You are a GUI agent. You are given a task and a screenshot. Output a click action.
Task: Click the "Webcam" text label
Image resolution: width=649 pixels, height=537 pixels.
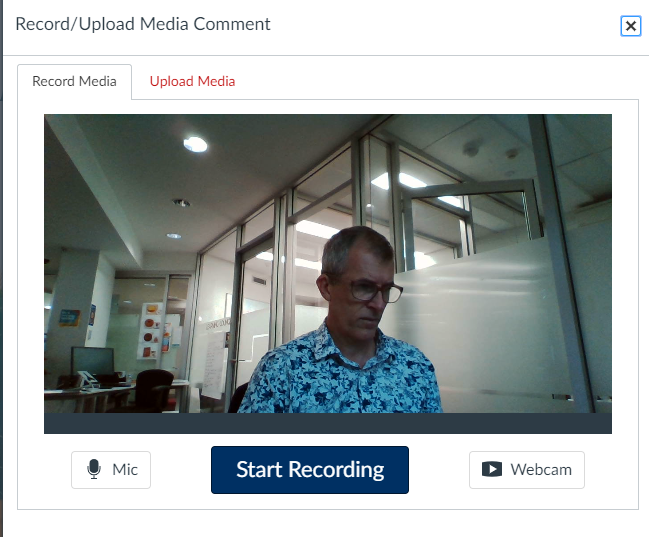point(541,469)
